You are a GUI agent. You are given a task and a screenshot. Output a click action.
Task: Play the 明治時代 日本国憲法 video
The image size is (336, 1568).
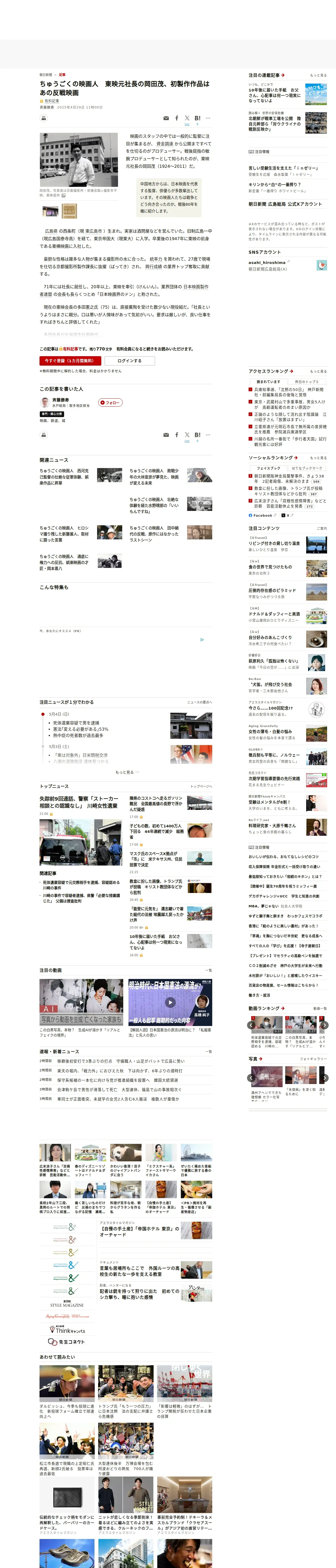pos(170,1002)
